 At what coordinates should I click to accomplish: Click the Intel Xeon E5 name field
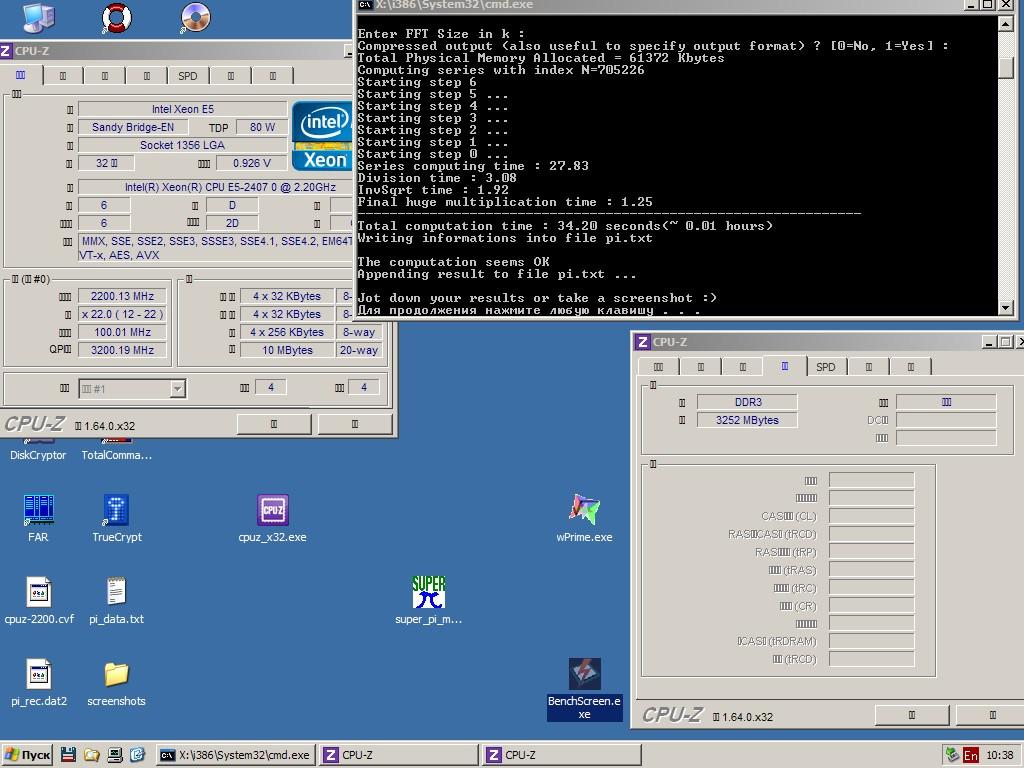pos(183,109)
